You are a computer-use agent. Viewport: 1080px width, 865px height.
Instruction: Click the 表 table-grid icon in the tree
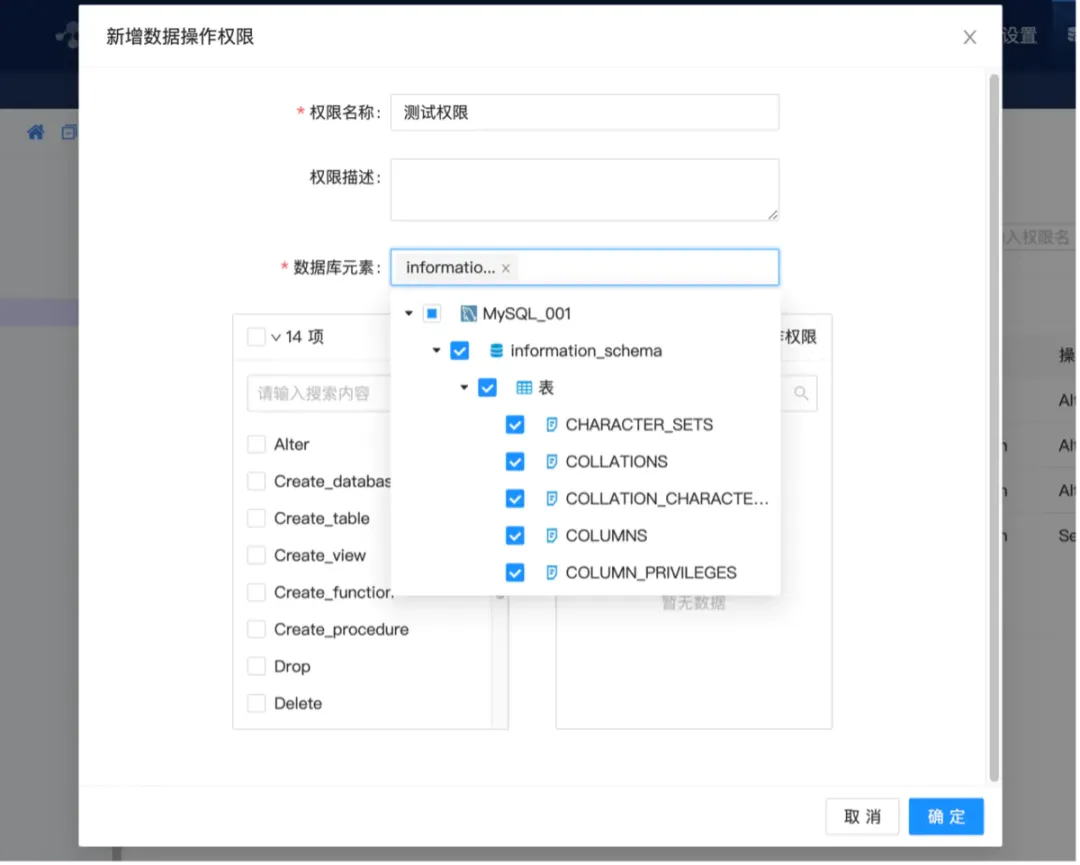[522, 387]
